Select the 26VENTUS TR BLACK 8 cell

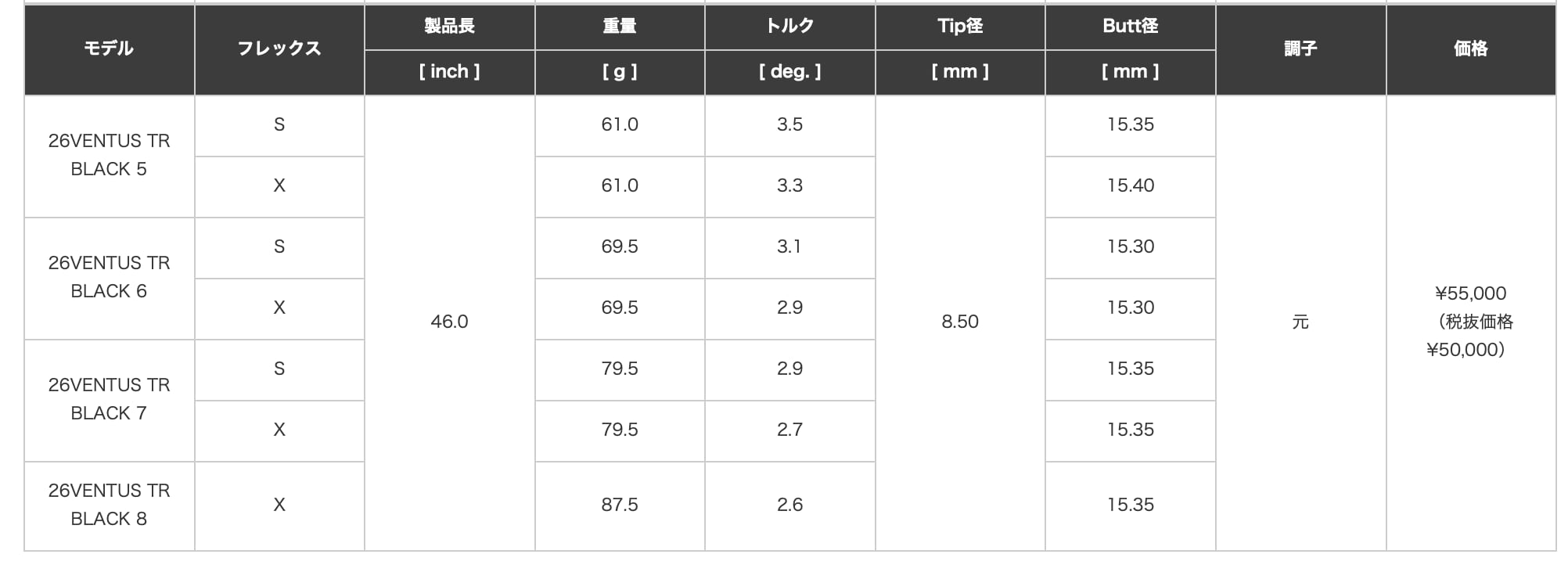click(109, 505)
